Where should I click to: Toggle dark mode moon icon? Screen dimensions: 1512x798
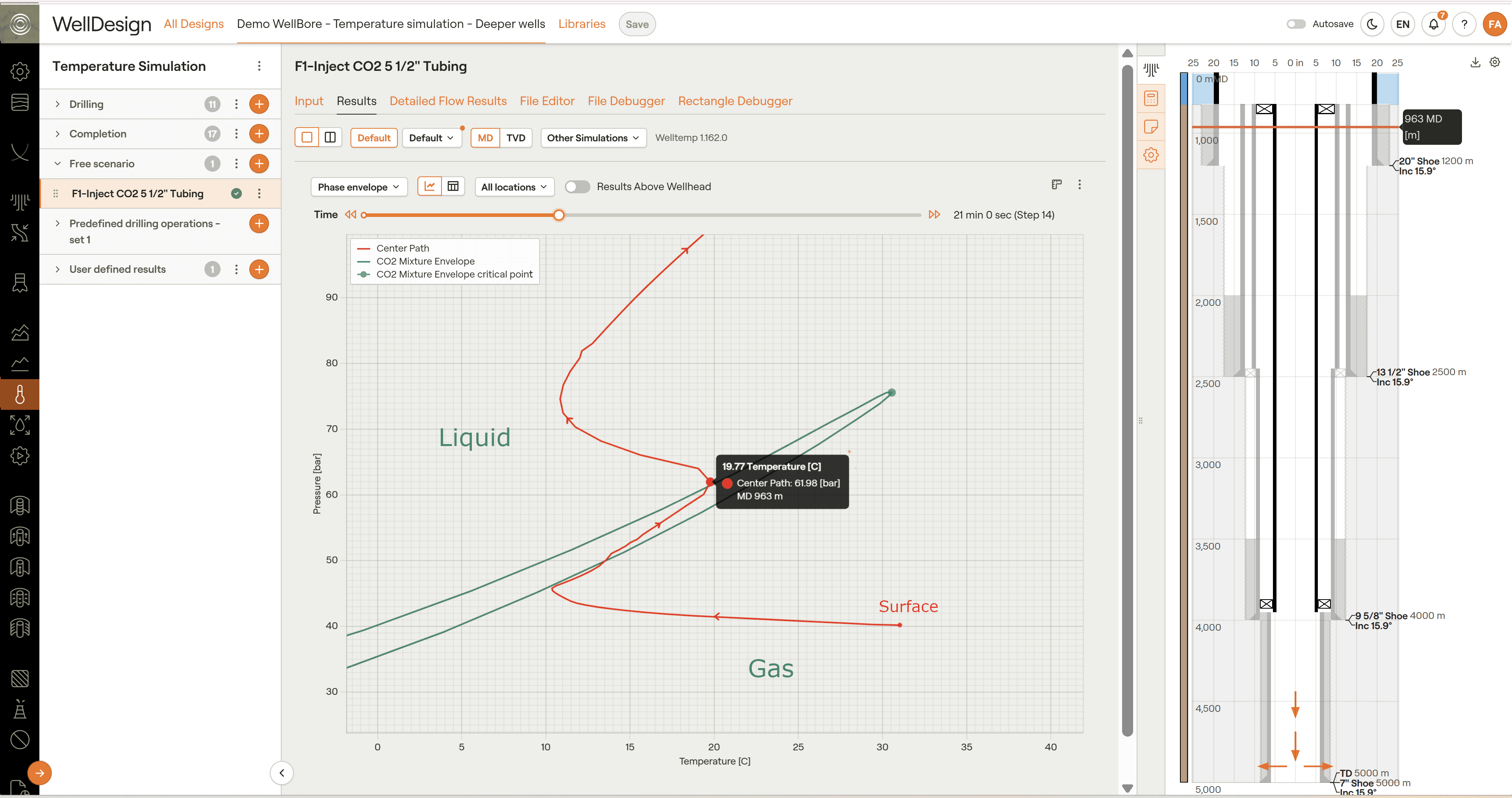pyautogui.click(x=1372, y=24)
